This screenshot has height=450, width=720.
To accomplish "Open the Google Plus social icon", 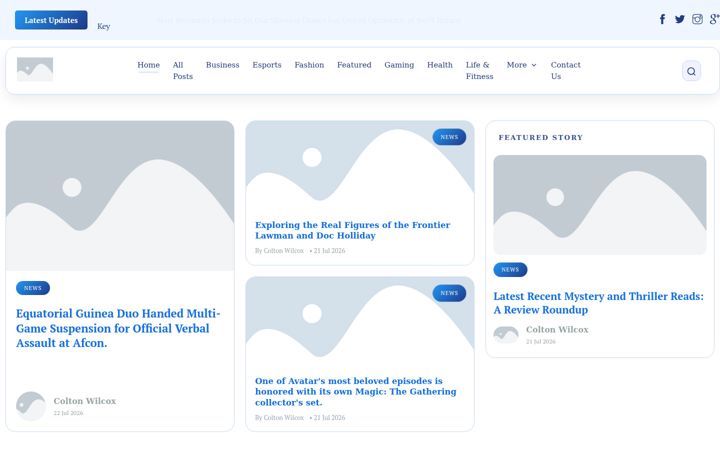I will pyautogui.click(x=714, y=19).
